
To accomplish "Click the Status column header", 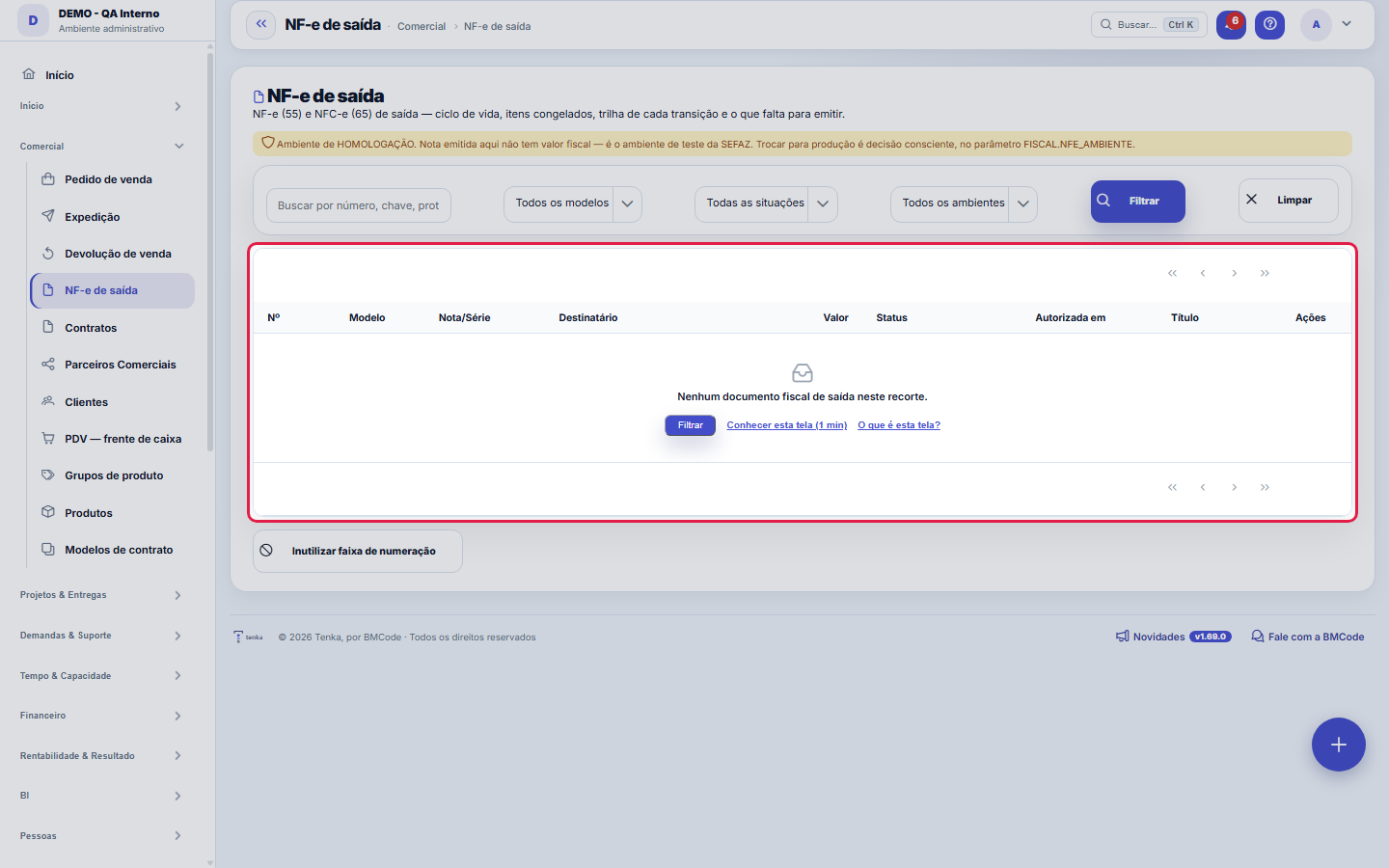I will pos(891,317).
